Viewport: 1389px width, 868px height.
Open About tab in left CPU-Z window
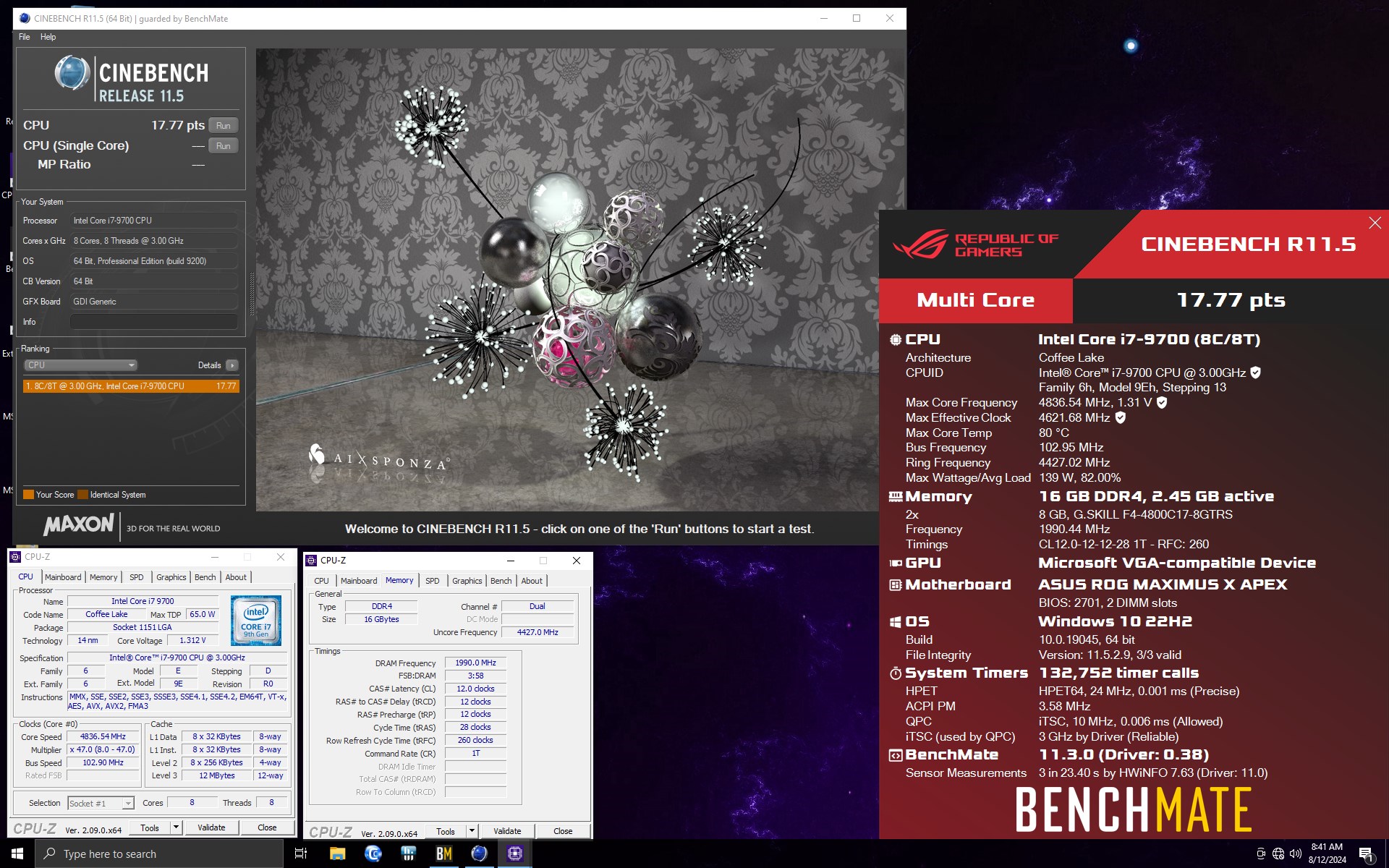(236, 577)
